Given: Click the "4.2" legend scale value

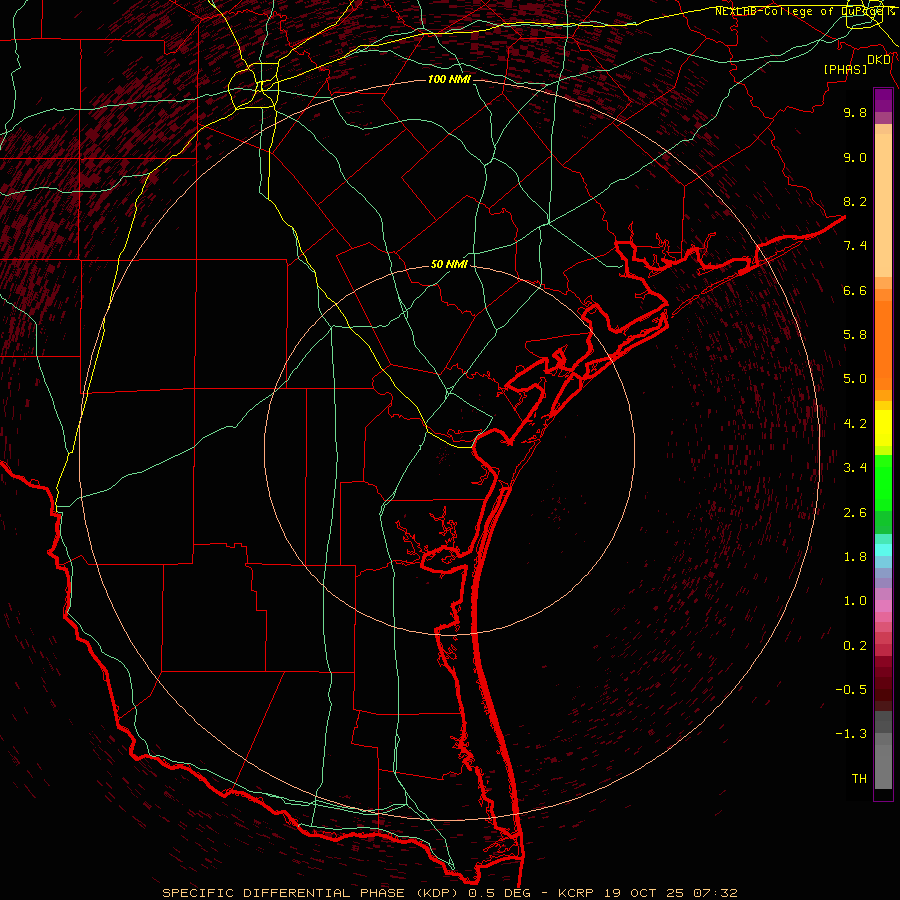Looking at the screenshot, I should pos(855,424).
